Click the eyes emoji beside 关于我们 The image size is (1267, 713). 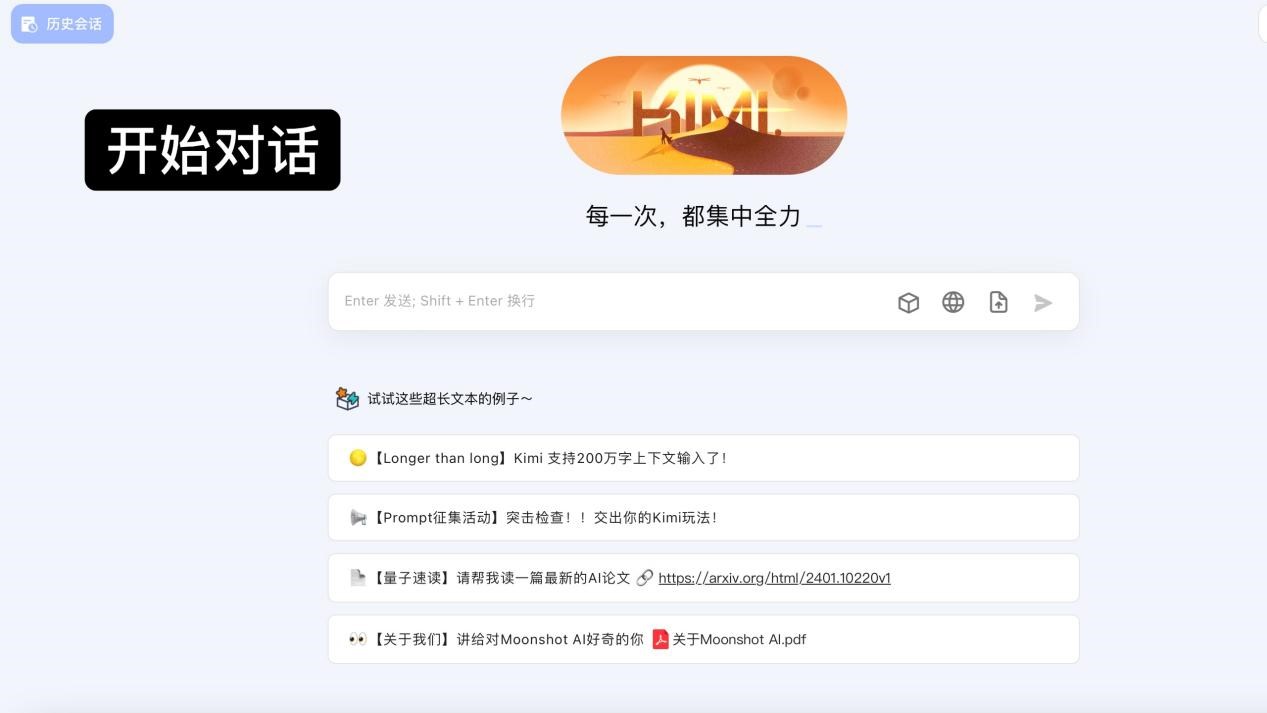[x=358, y=639]
